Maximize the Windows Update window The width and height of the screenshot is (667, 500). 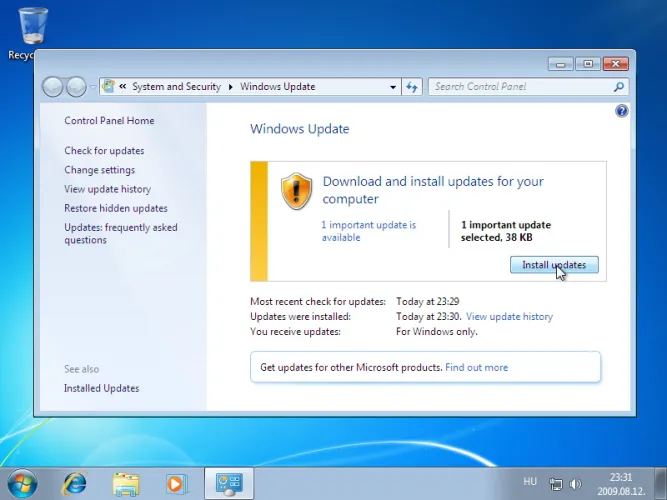(588, 64)
